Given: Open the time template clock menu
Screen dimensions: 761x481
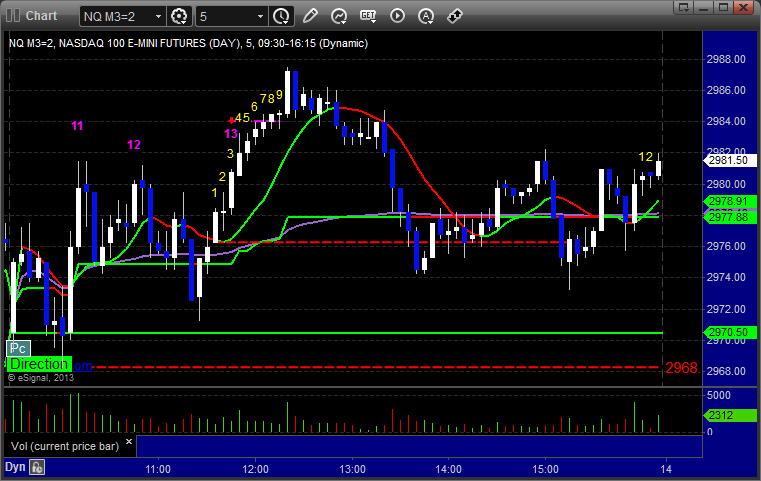Looking at the screenshot, I should point(281,17).
